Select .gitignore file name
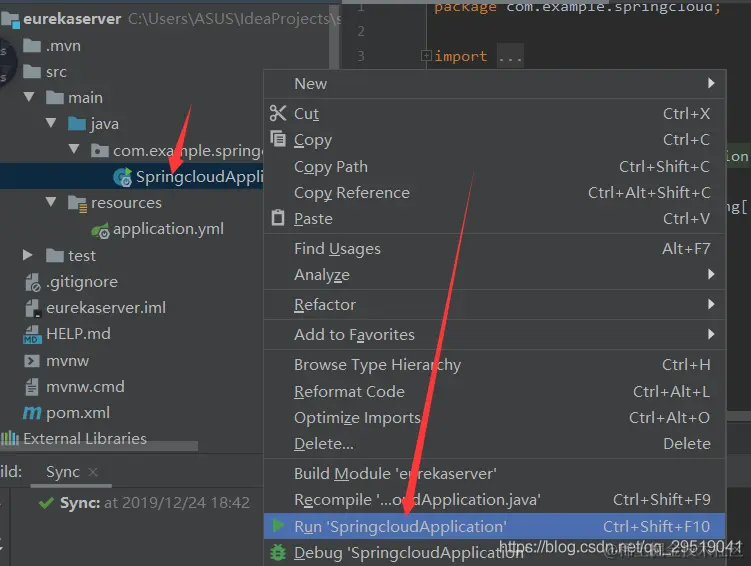This screenshot has height=566, width=751. point(82,282)
